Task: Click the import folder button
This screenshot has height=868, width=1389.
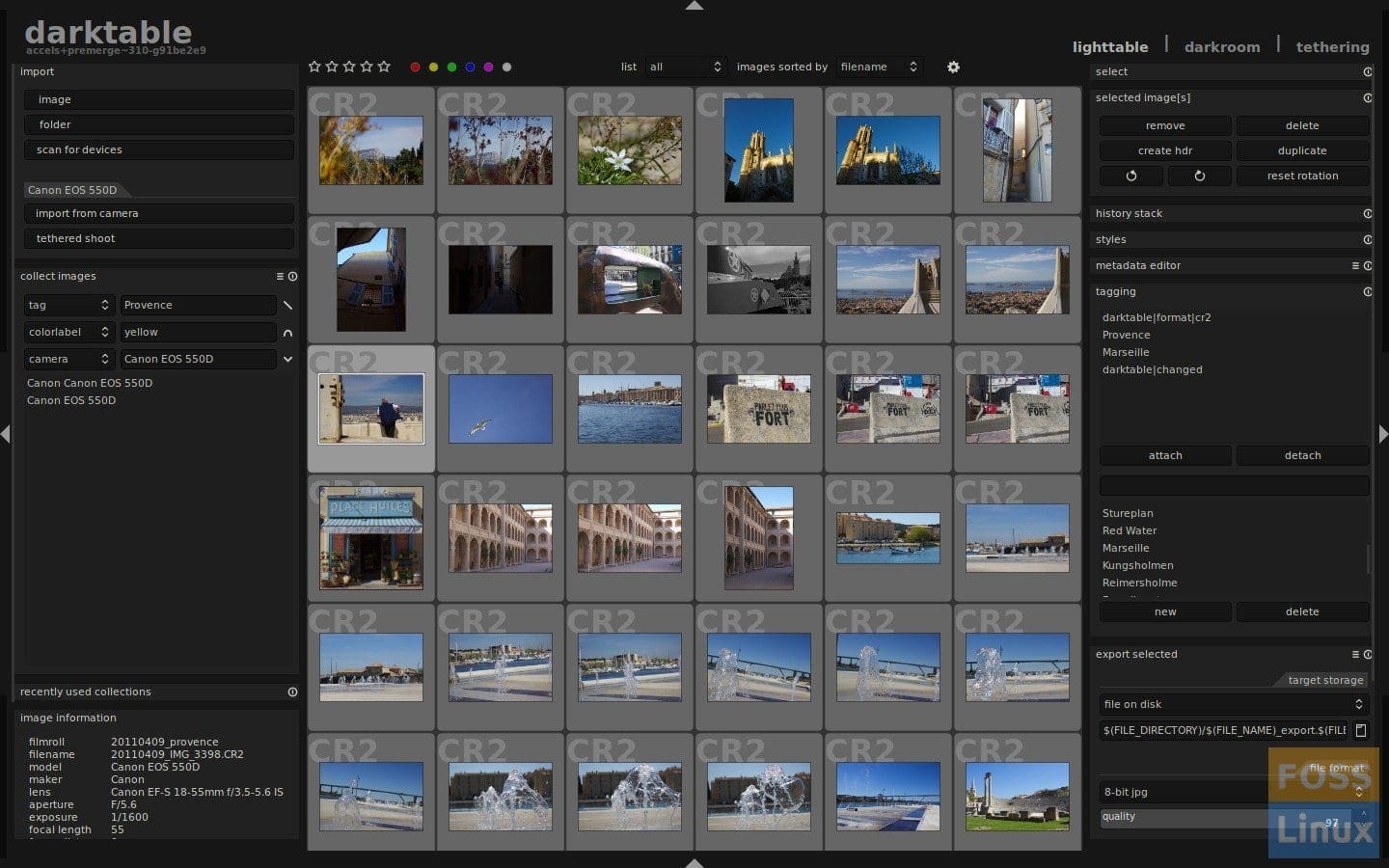Action: pyautogui.click(x=158, y=124)
